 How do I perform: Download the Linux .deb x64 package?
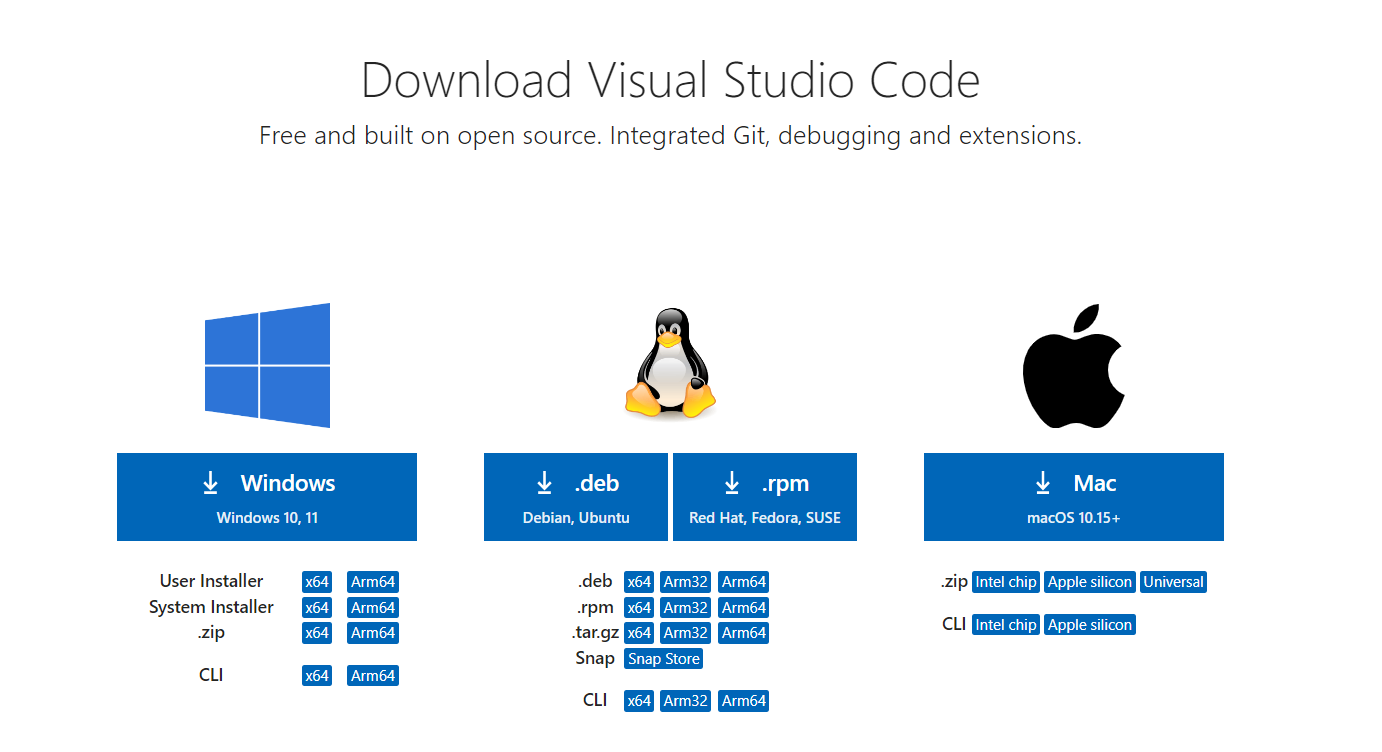[x=639, y=582]
